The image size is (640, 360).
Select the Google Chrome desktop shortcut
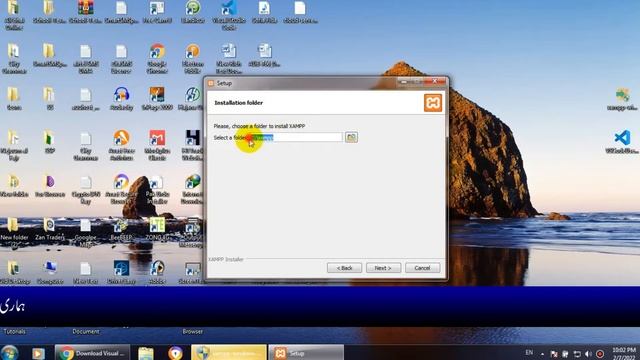pyautogui.click(x=157, y=59)
